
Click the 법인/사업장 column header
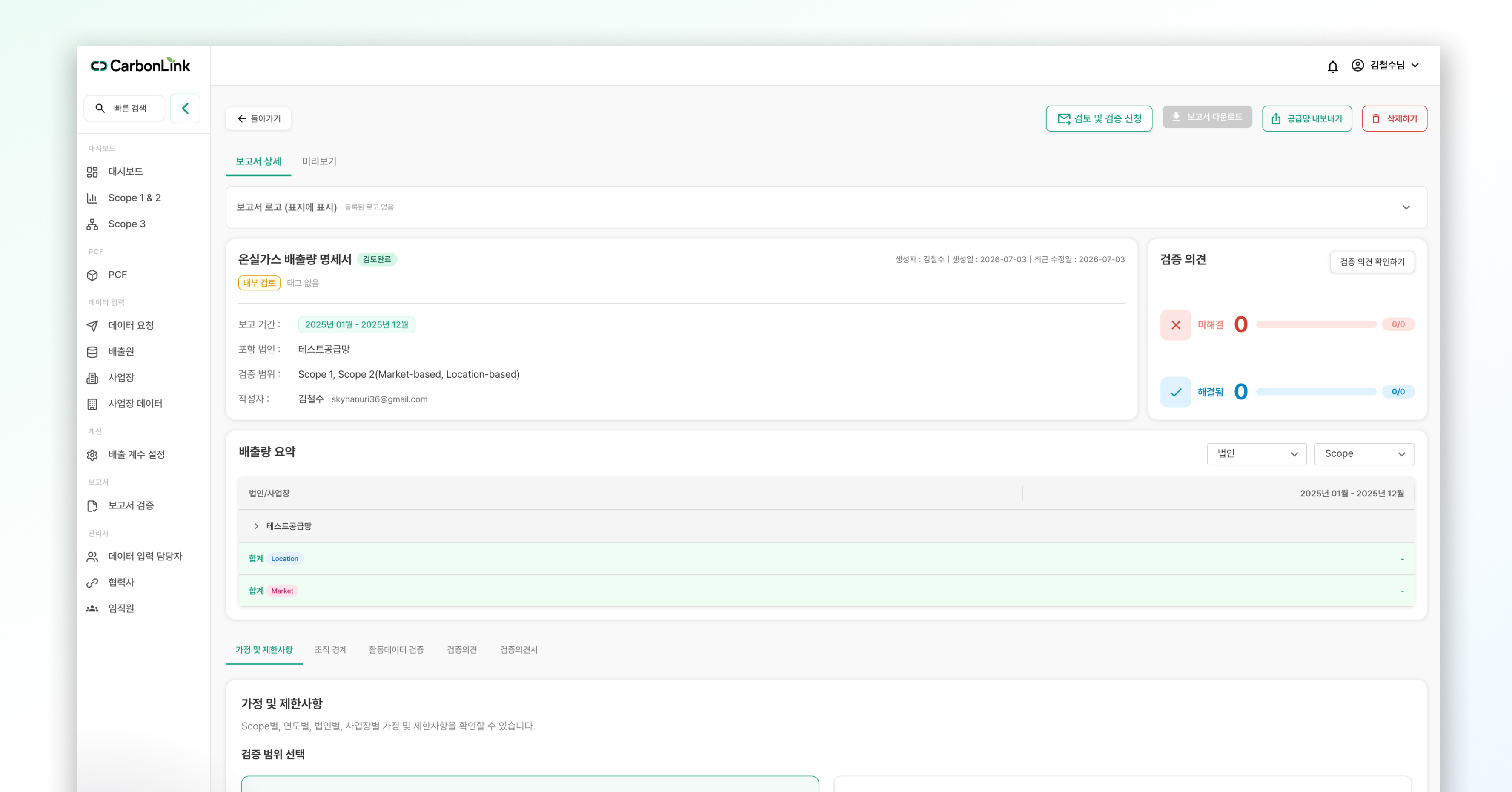[x=269, y=494]
